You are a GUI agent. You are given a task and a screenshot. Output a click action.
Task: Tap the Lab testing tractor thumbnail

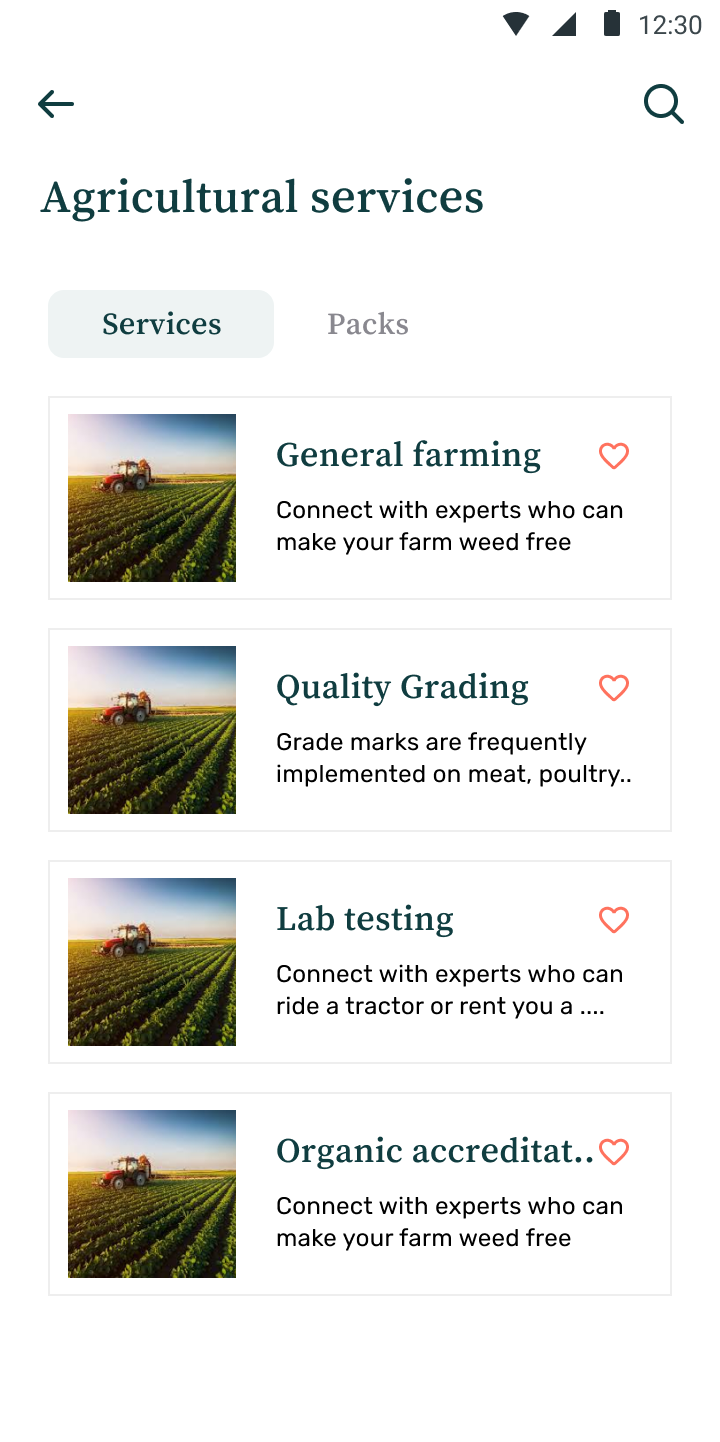pyautogui.click(x=152, y=962)
